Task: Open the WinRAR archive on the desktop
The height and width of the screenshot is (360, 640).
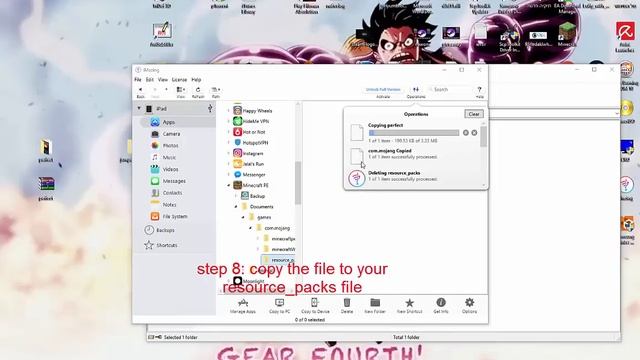Action: [46, 188]
